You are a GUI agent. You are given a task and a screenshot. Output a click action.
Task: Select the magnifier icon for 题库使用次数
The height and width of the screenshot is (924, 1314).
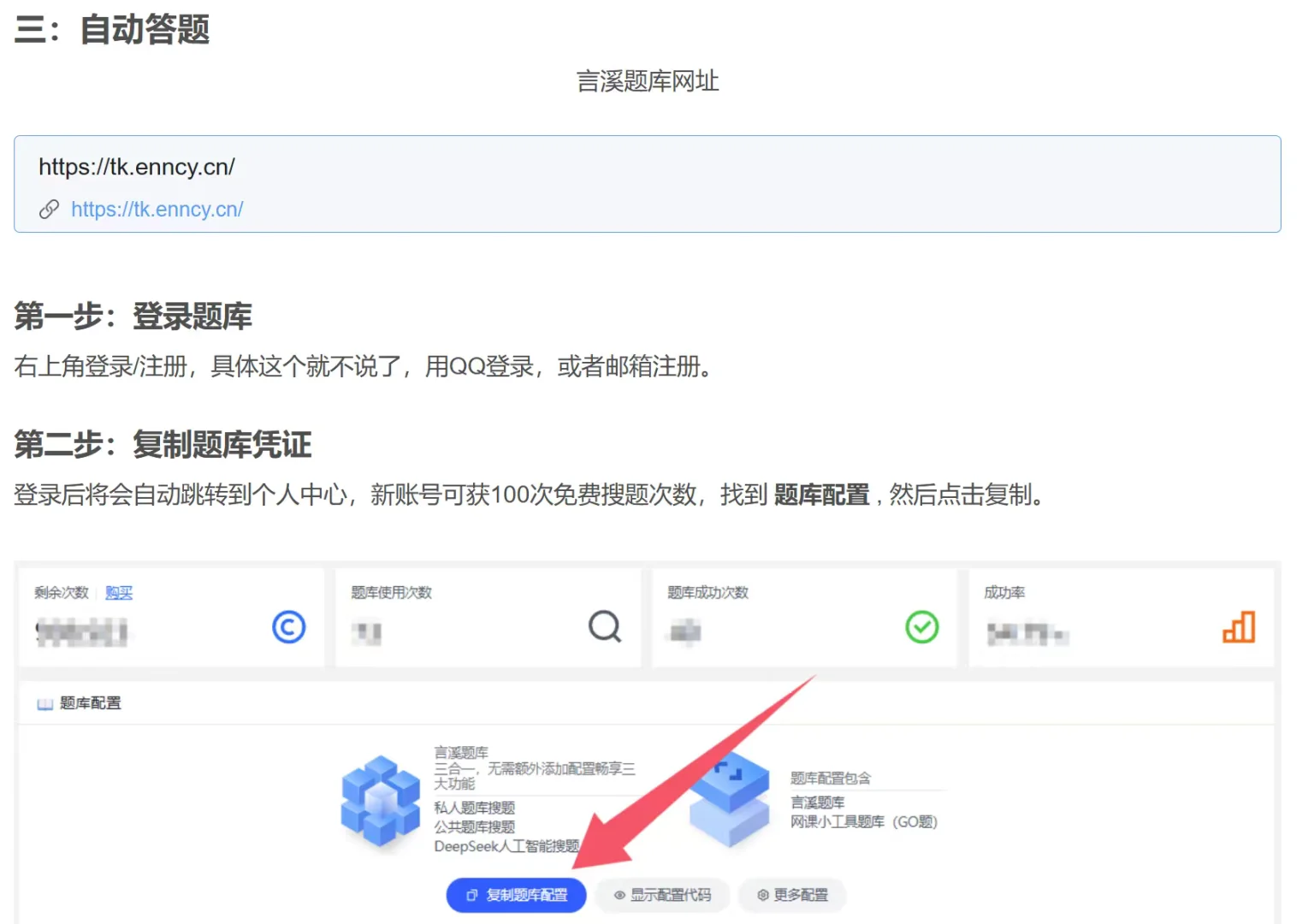[x=606, y=627]
